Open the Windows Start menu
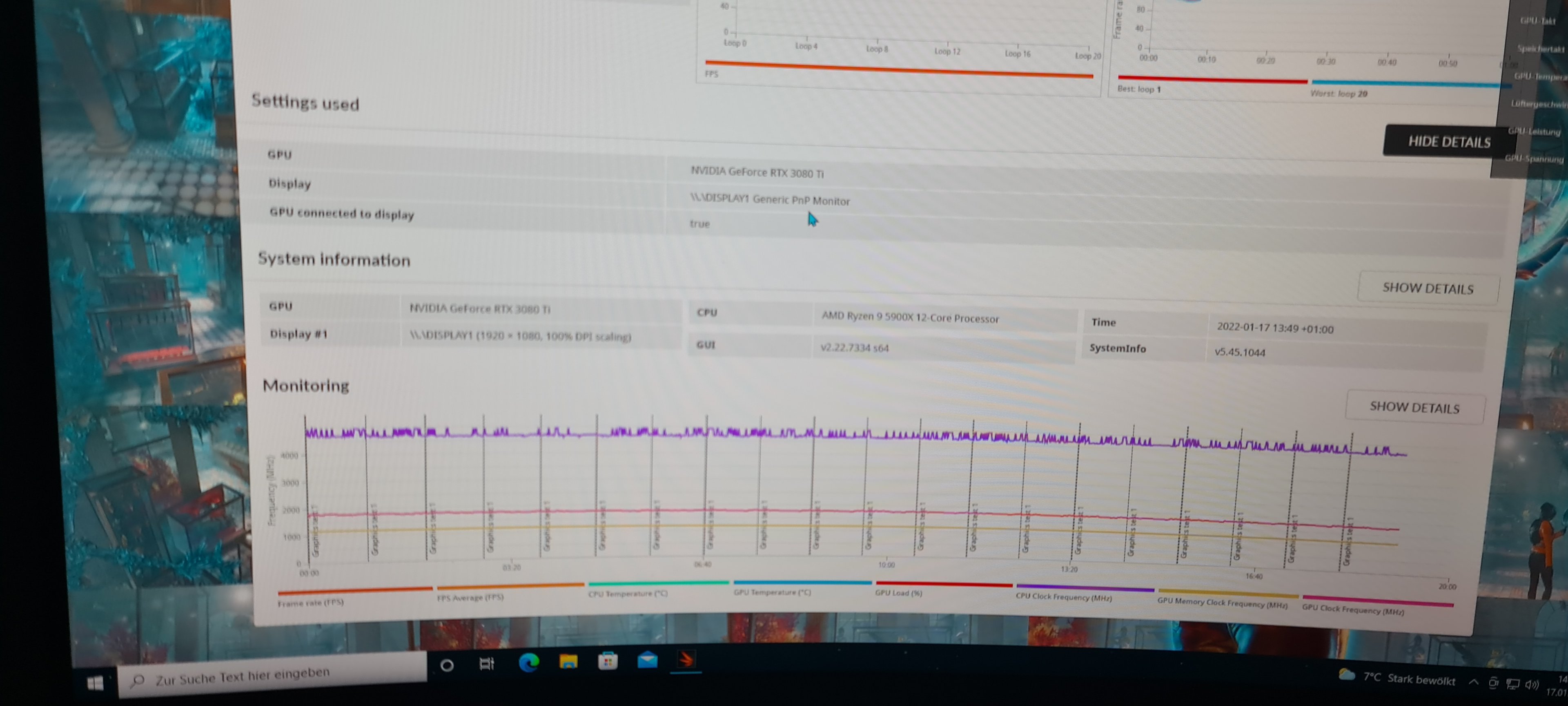 (95, 684)
